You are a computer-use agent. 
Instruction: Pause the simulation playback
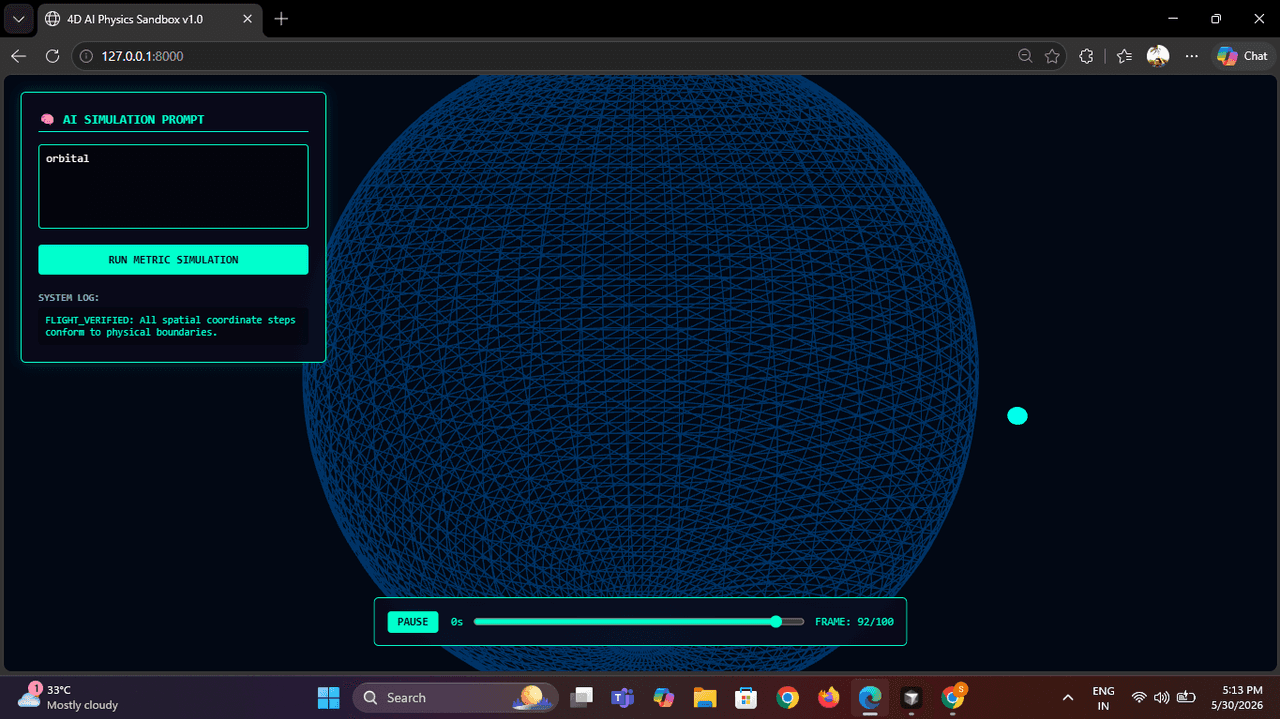coord(413,622)
